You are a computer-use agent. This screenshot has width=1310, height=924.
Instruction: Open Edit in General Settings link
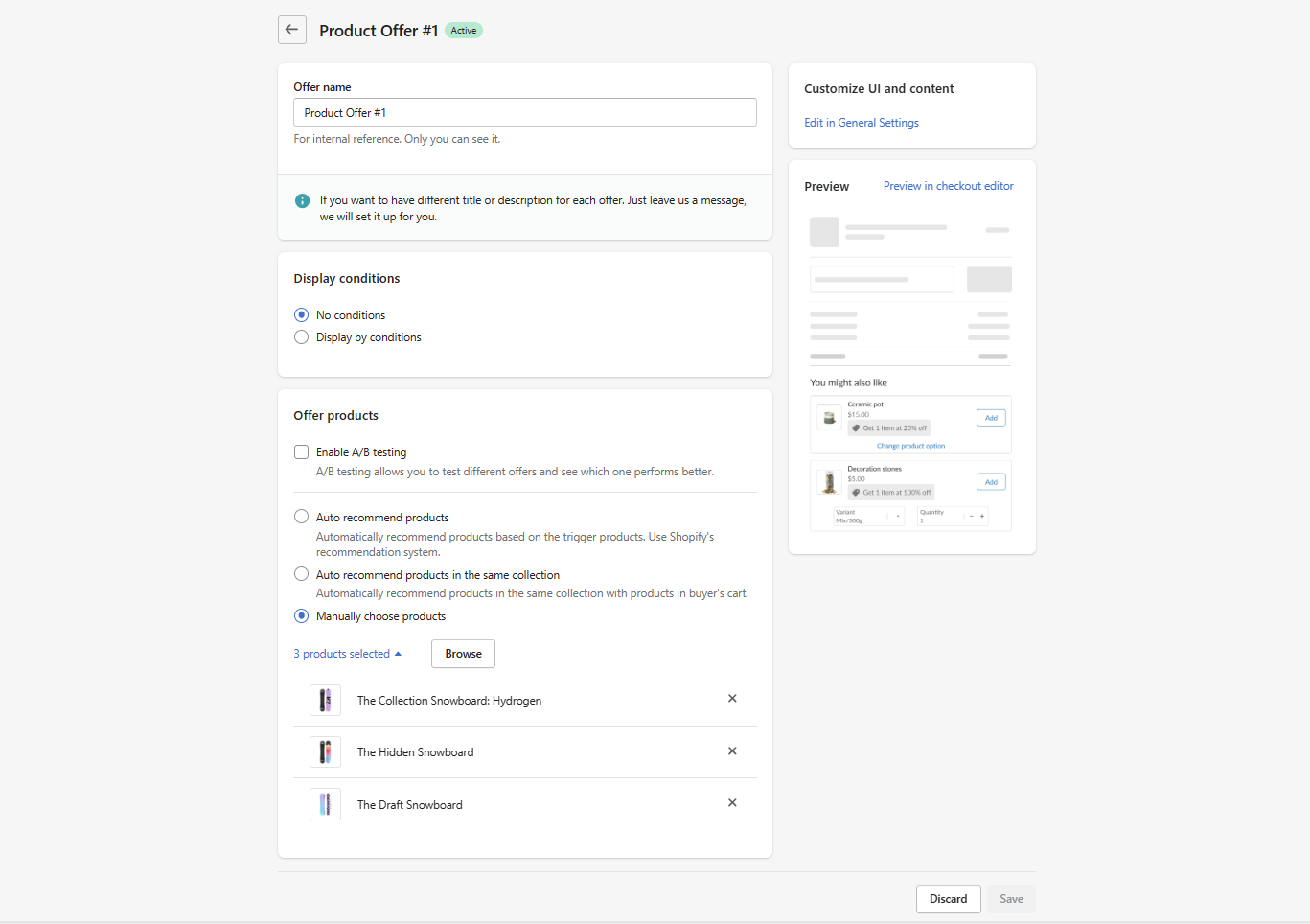(x=862, y=123)
